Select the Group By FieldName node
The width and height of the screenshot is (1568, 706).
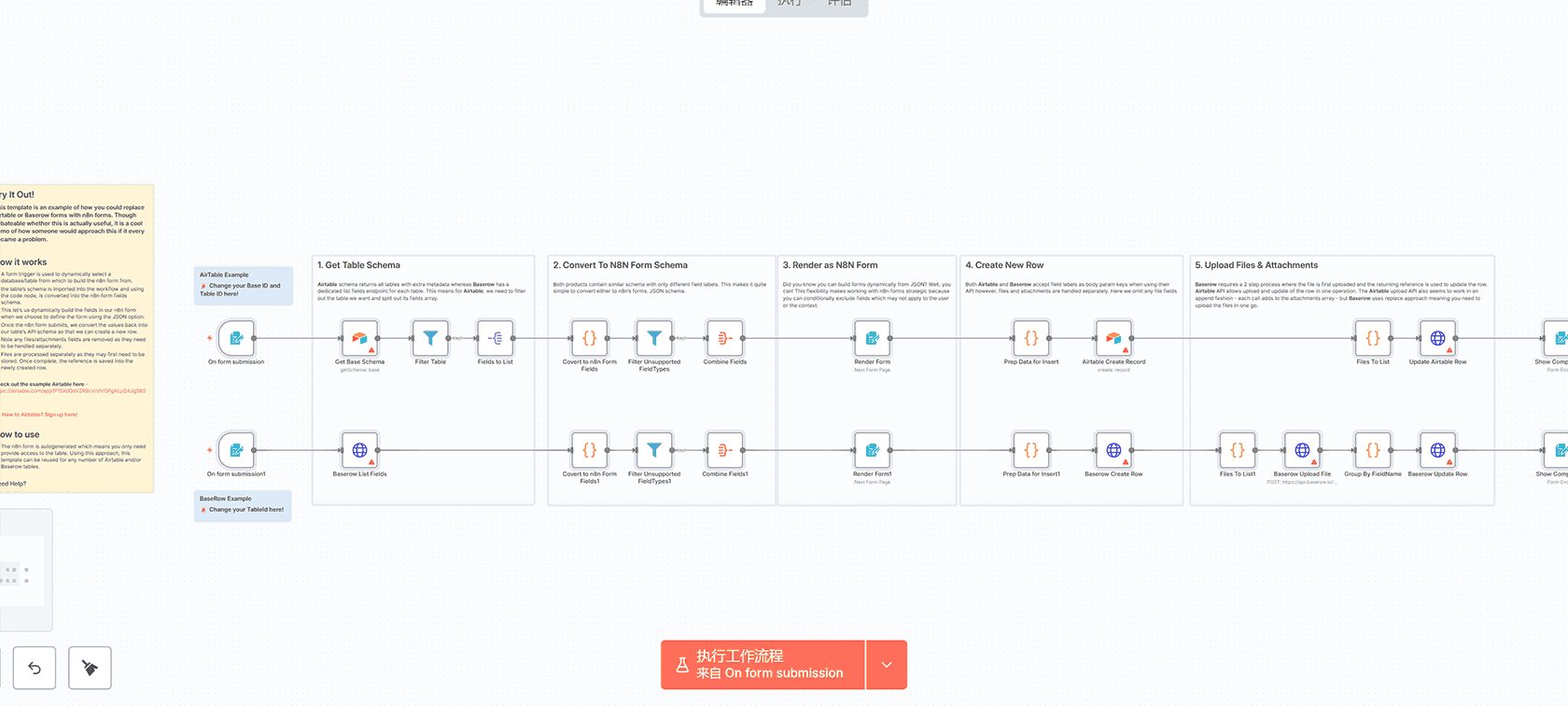click(1372, 451)
